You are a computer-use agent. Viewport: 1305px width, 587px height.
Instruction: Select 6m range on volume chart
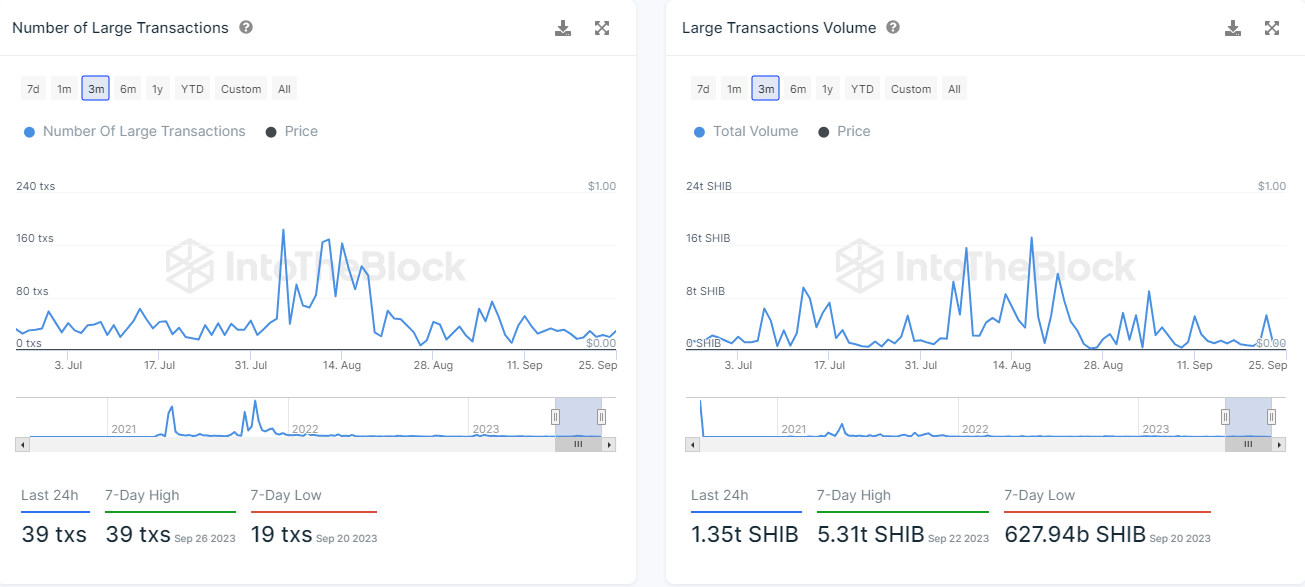pyautogui.click(x=798, y=89)
